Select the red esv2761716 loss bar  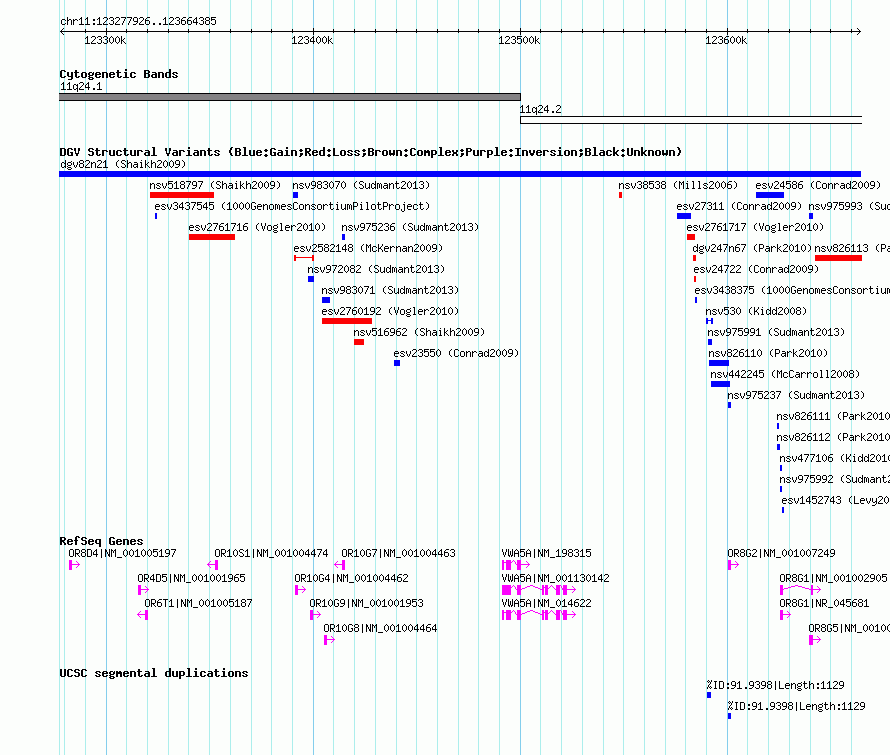(212, 237)
